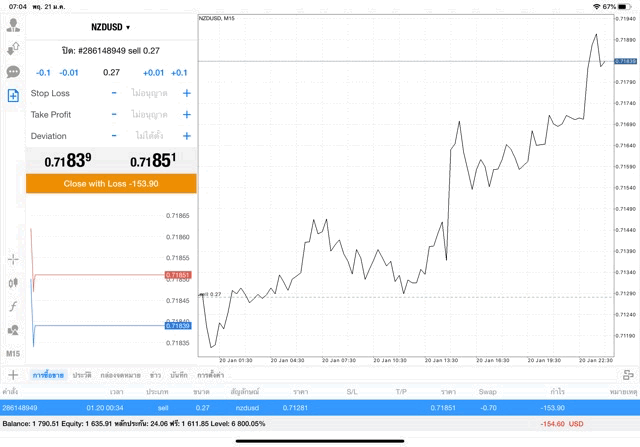Tap the new order document icon
Image resolution: width=640 pixels, height=447 pixels.
13,95
